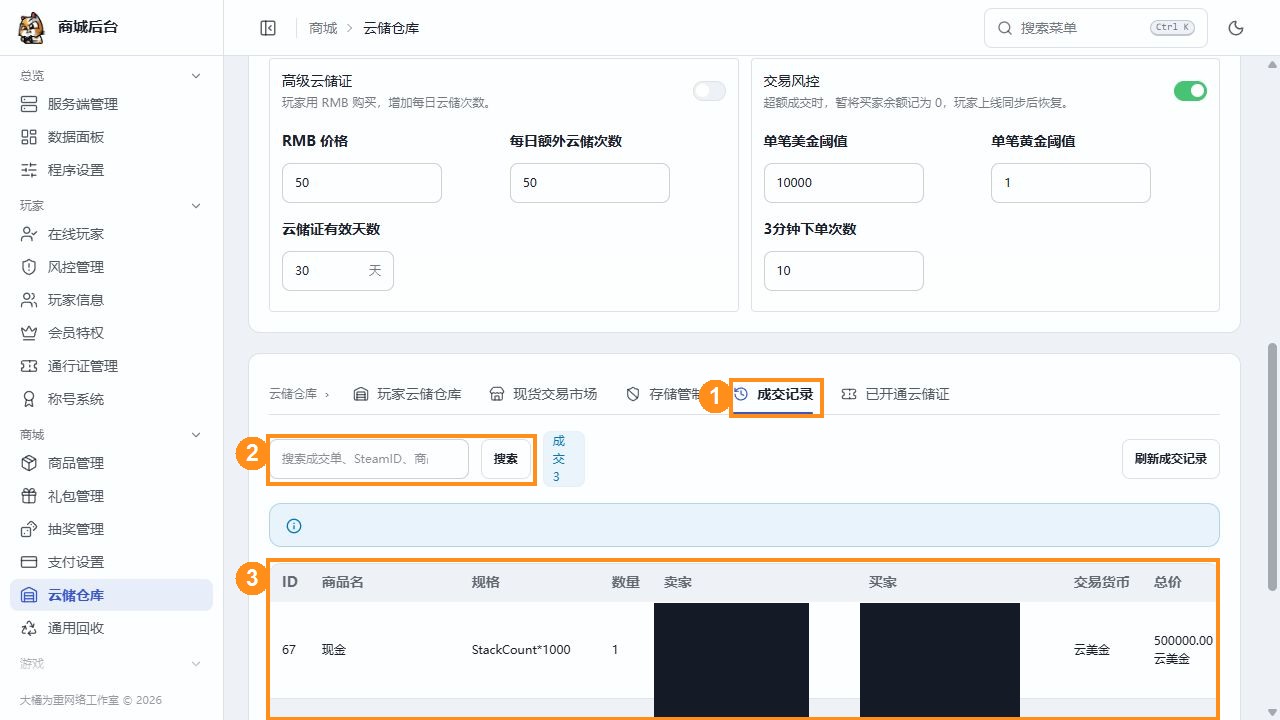The height and width of the screenshot is (720, 1280).
Task: Switch to 现货交易市场 tab
Action: tap(543, 394)
